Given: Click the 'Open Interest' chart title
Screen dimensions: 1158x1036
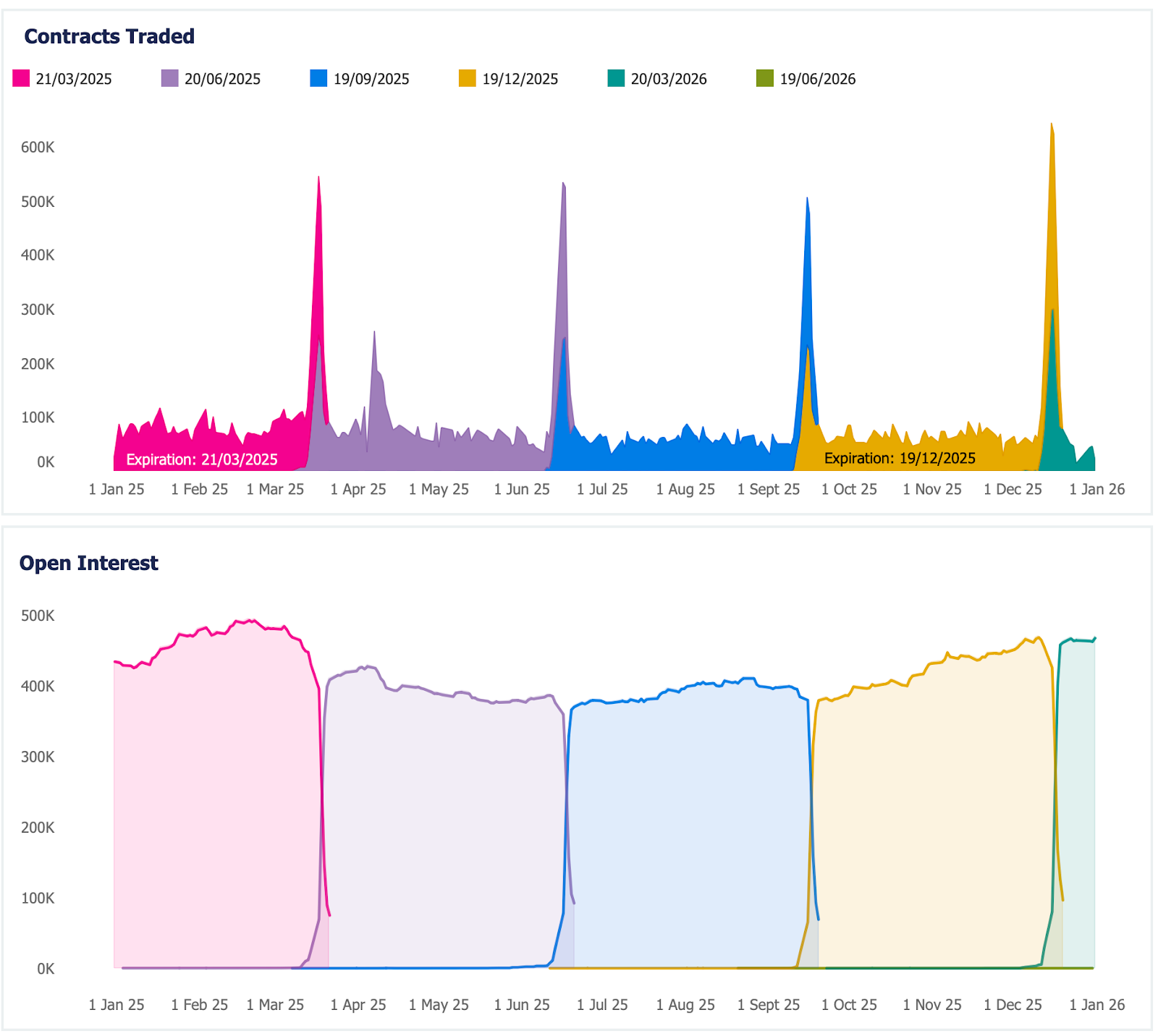Looking at the screenshot, I should (88, 563).
